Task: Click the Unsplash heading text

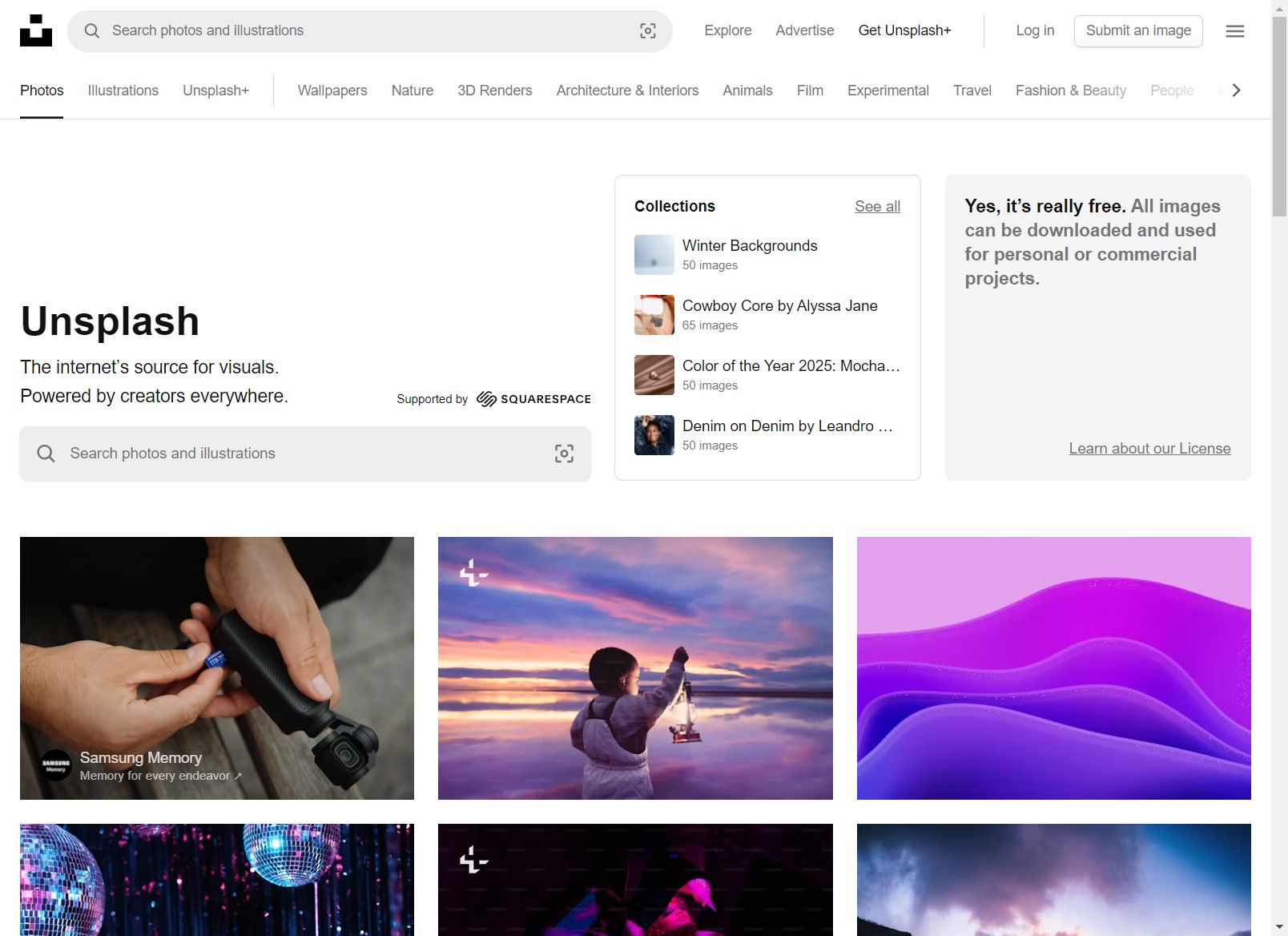Action: pyautogui.click(x=110, y=321)
